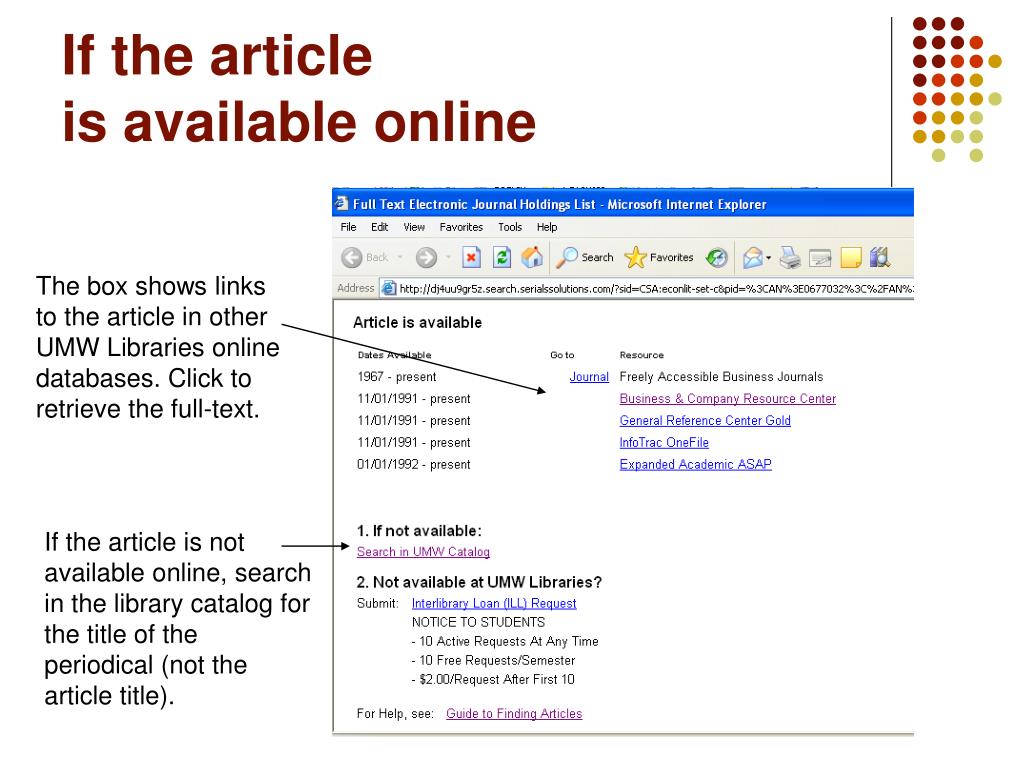The height and width of the screenshot is (768, 1024).
Task: Open the Help menu
Action: [x=547, y=227]
